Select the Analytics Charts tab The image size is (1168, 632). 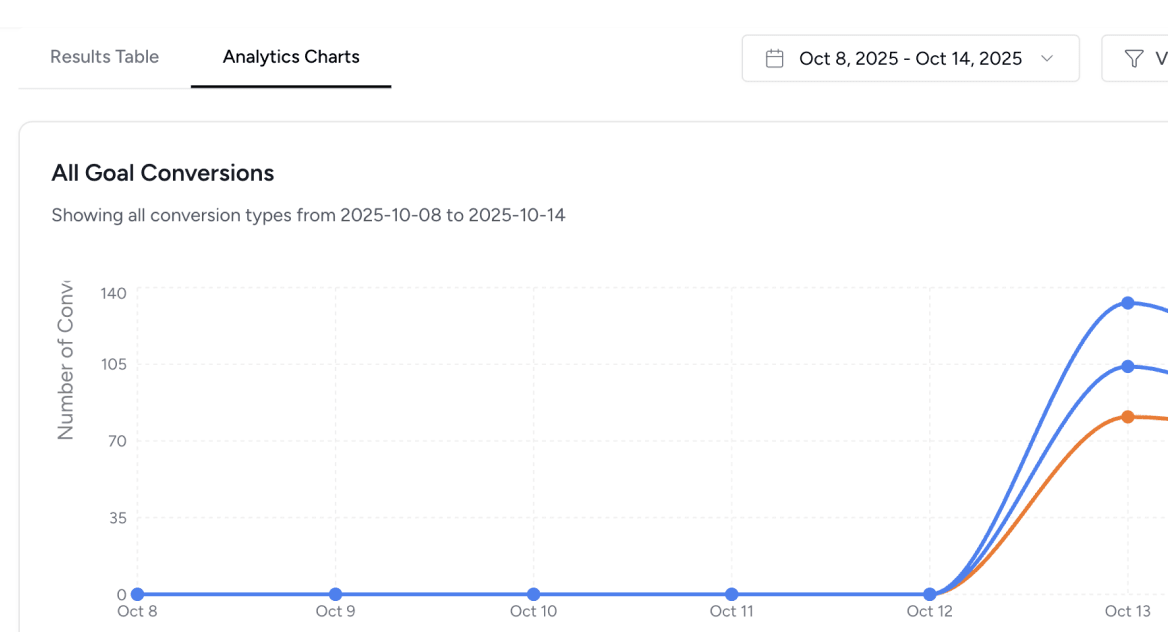point(291,57)
